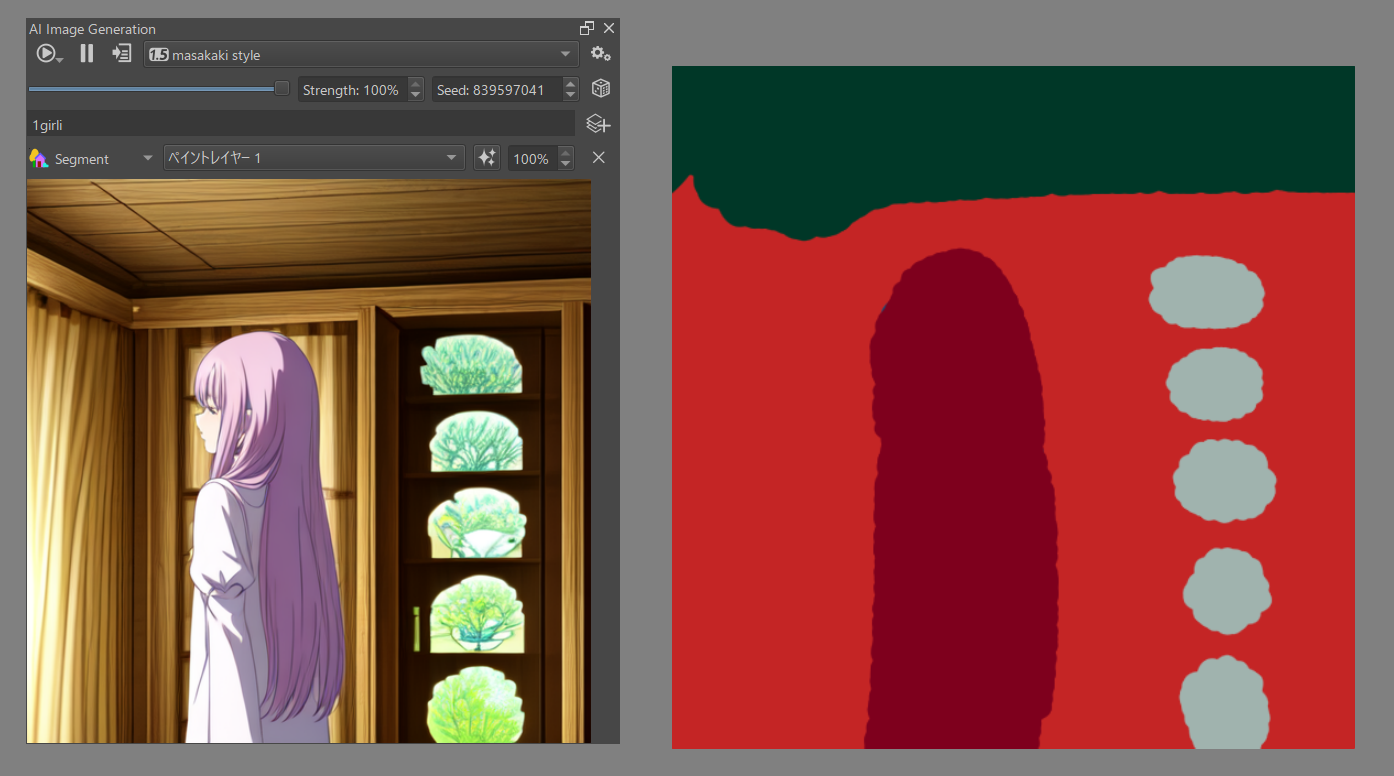Image resolution: width=1394 pixels, height=776 pixels.
Task: Open the Segment control type dropdown
Action: 92,158
